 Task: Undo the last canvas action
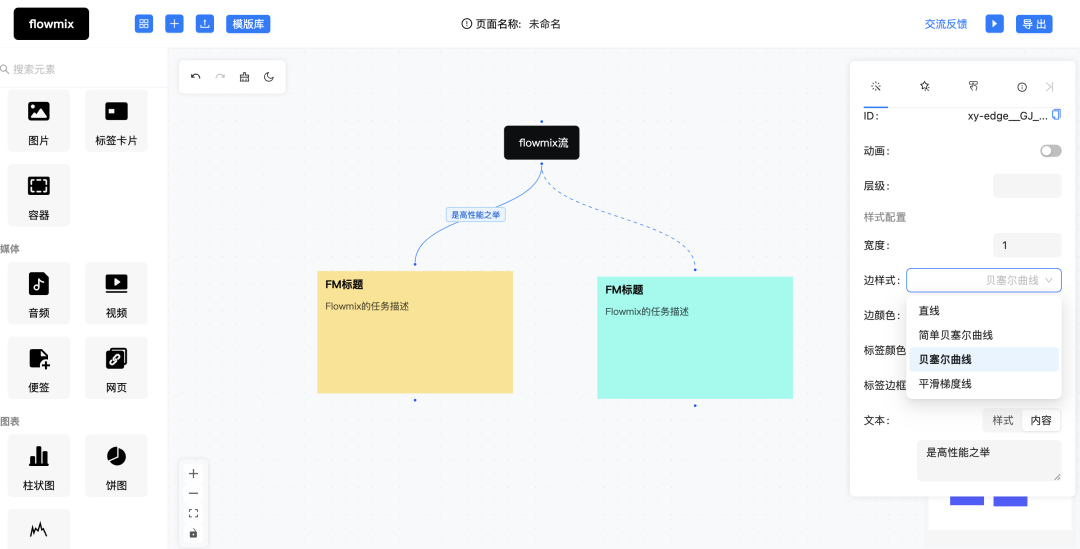pos(196,77)
